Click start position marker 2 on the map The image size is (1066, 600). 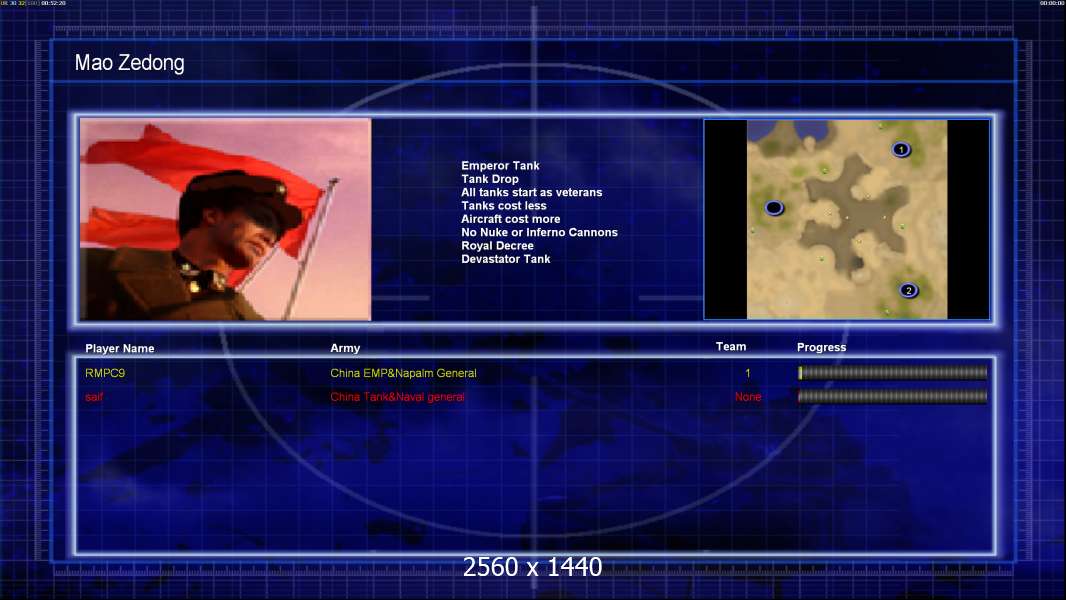909,291
